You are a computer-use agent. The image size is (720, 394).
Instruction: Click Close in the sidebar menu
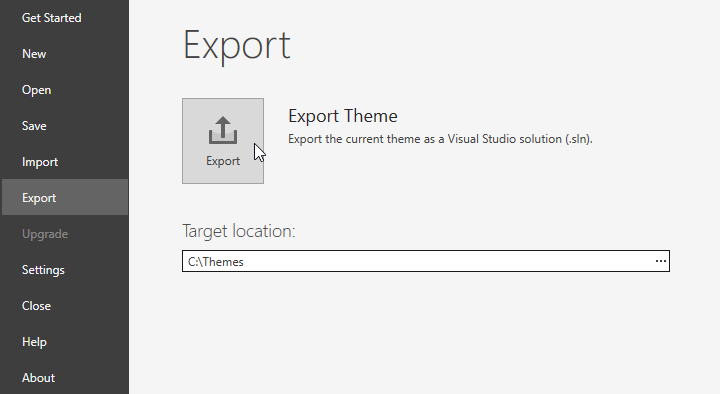64,306
